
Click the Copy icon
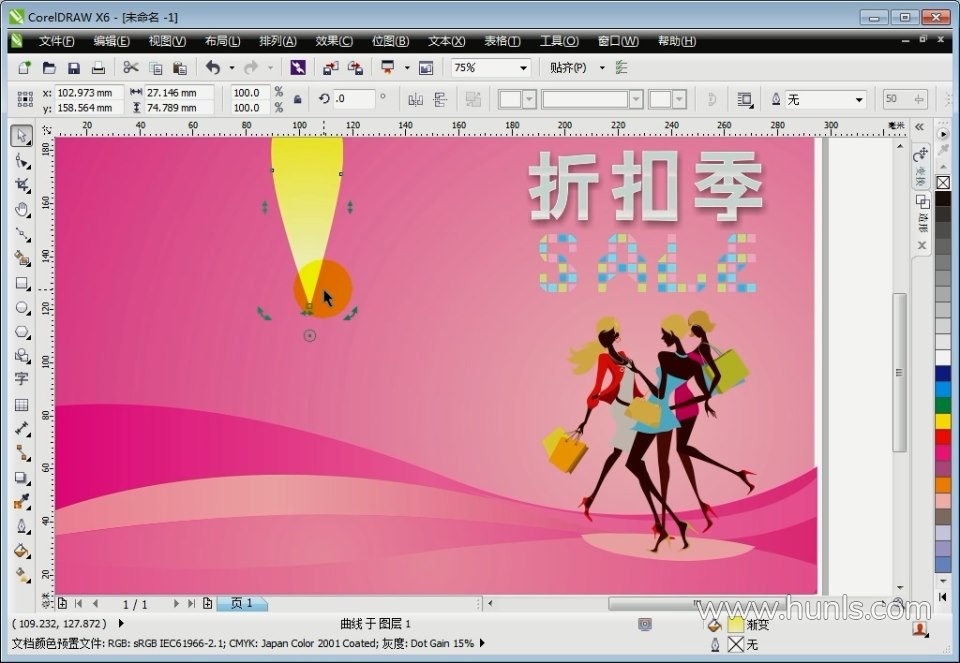(156, 68)
